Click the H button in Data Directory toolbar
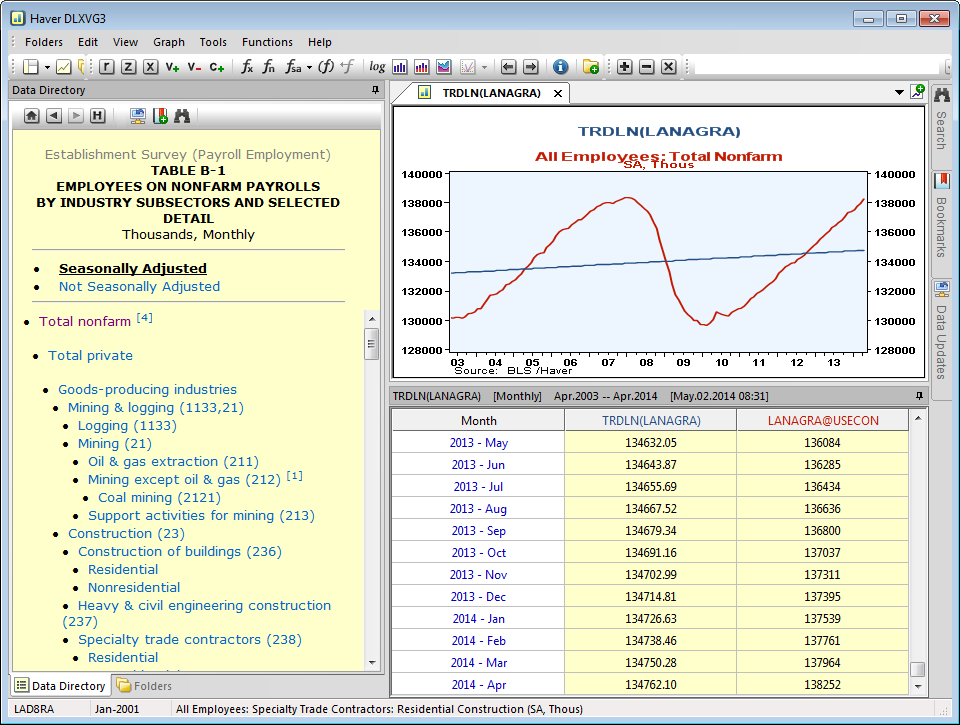This screenshot has height=725, width=960. pos(97,116)
